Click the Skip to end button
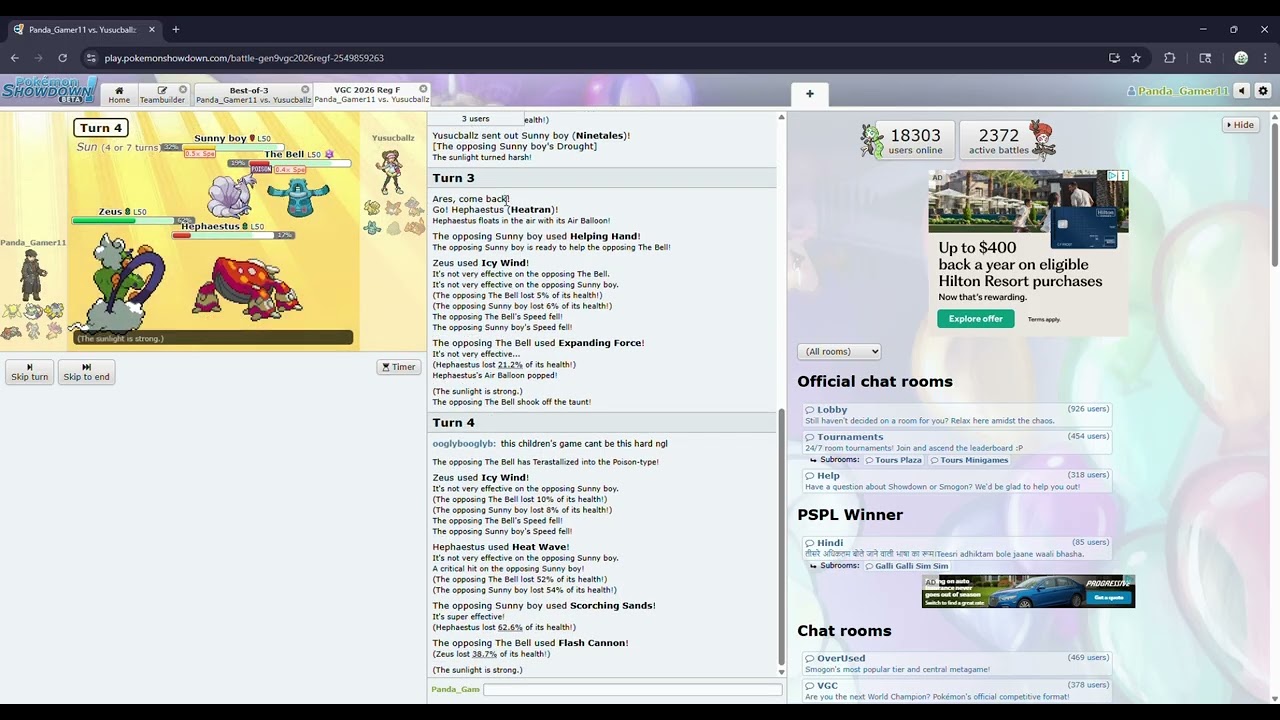 pyautogui.click(x=86, y=372)
